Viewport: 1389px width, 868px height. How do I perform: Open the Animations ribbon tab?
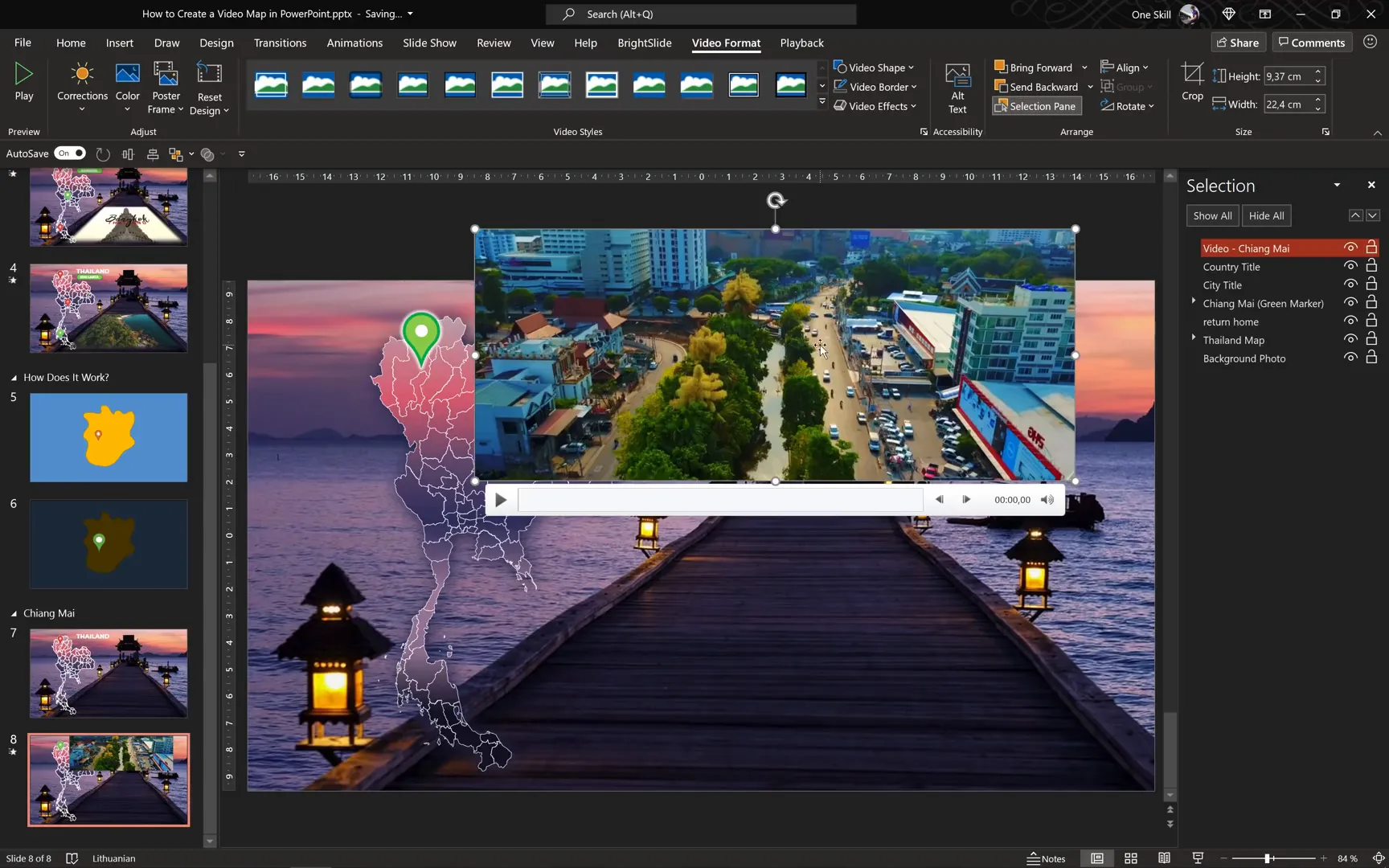click(354, 43)
